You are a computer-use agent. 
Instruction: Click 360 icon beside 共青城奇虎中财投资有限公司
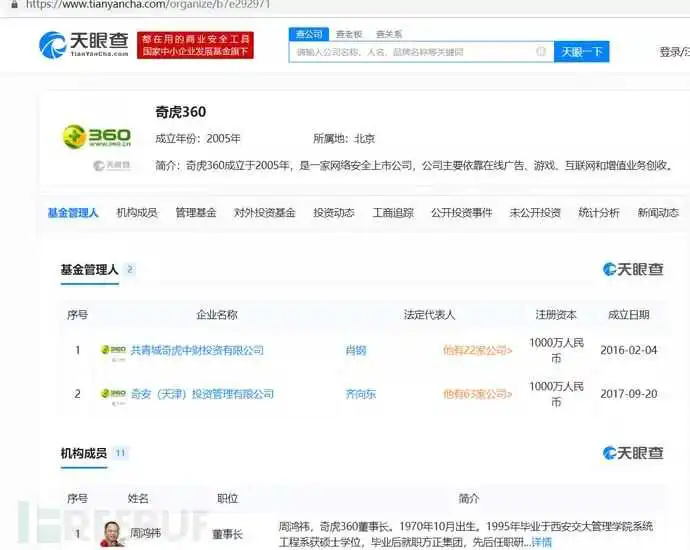pos(114,351)
